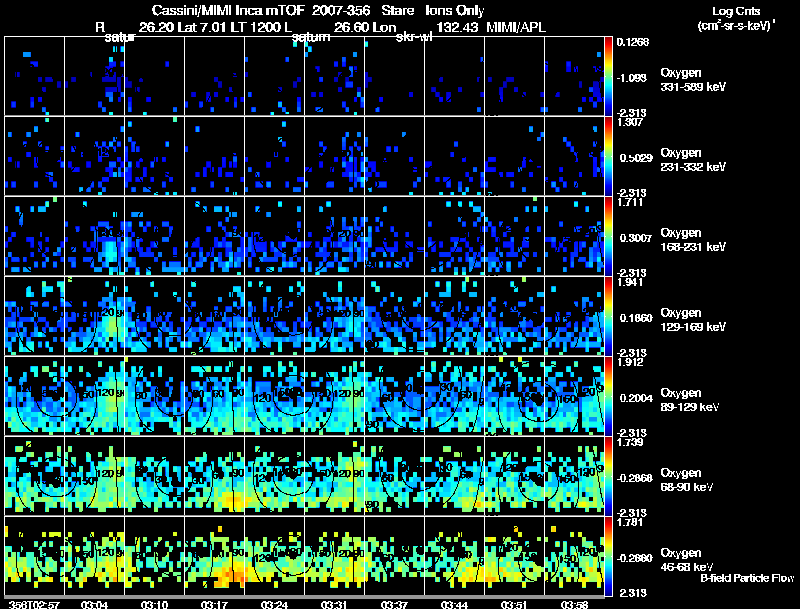Click the skr-wl header label
800x609 pixels.
pos(414,37)
